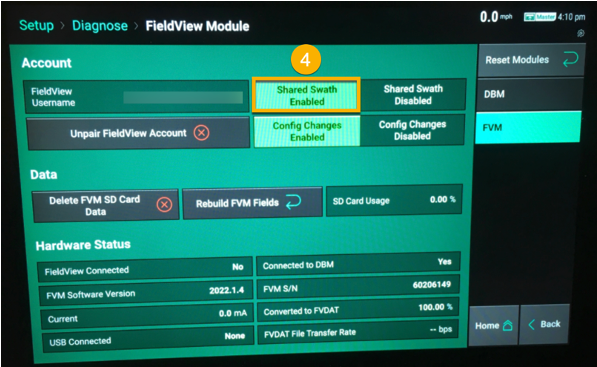Click the Connected to DBM Yes row
This screenshot has width=597, height=367.
point(358,264)
